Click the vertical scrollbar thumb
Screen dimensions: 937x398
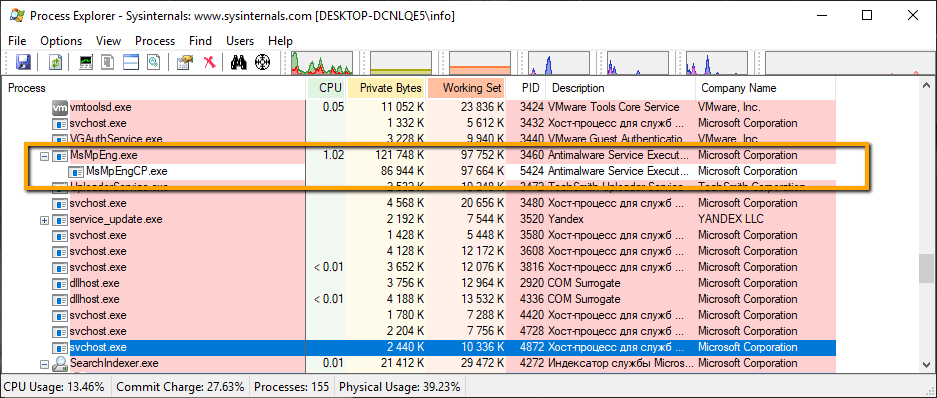(x=926, y=268)
